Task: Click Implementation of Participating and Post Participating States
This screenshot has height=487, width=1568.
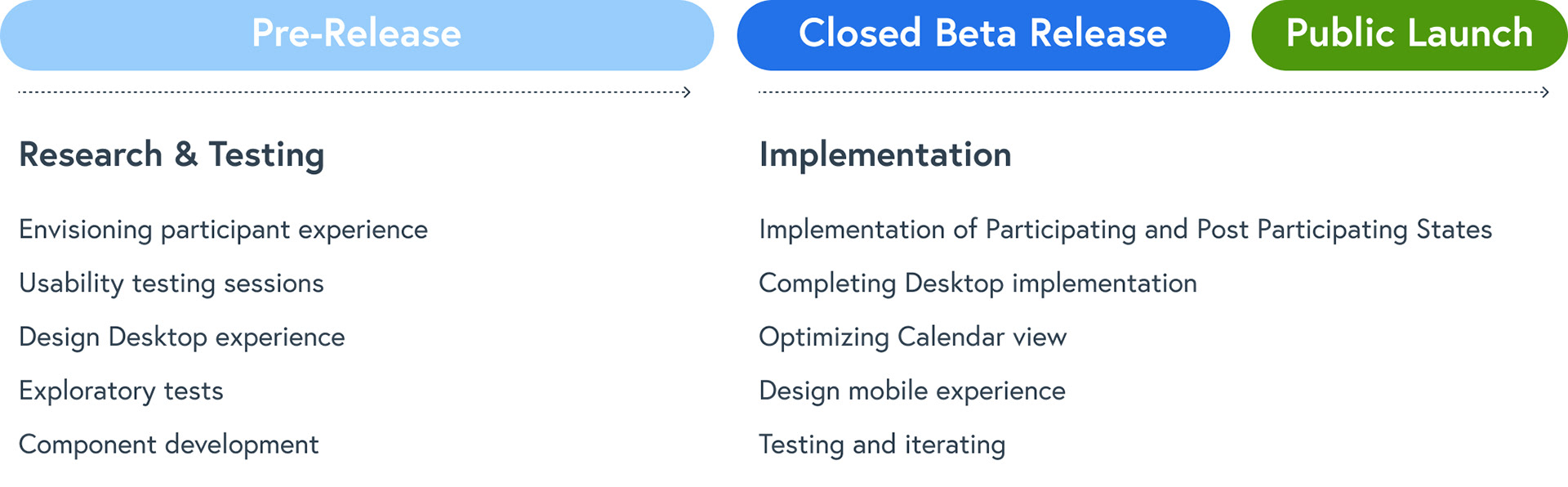Action: 1125,230
